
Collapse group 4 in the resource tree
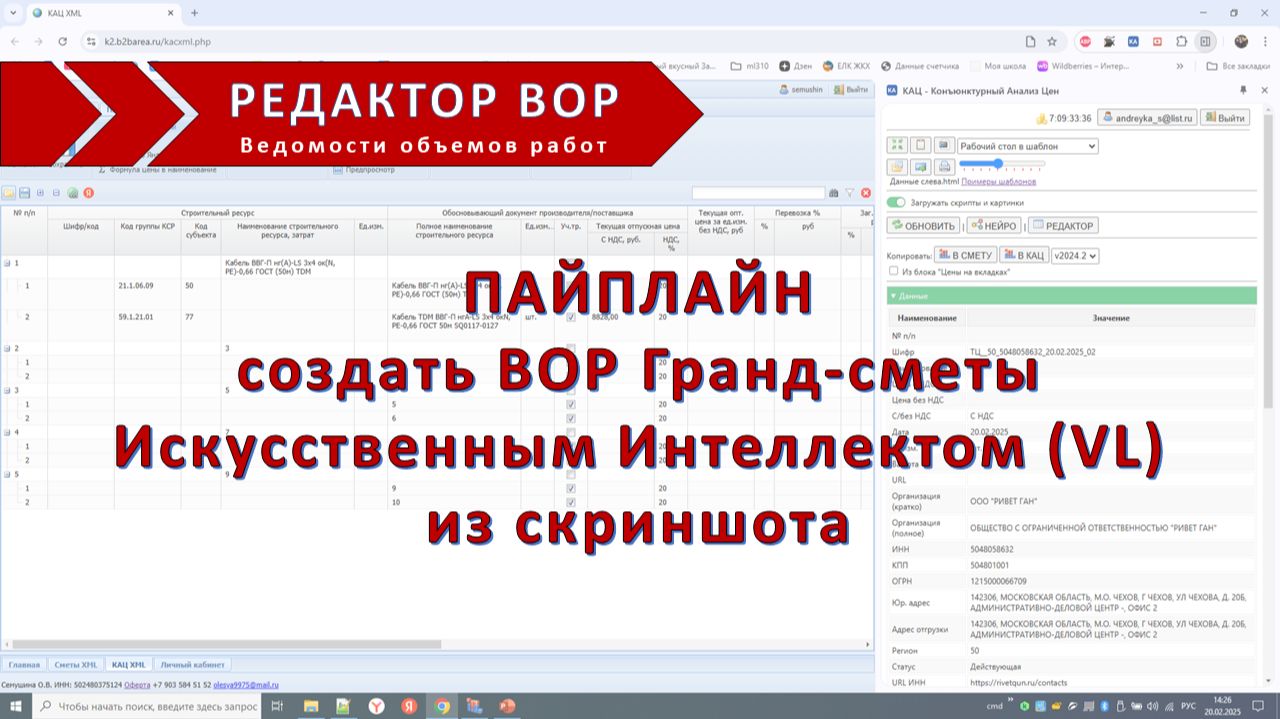pyautogui.click(x=7, y=432)
